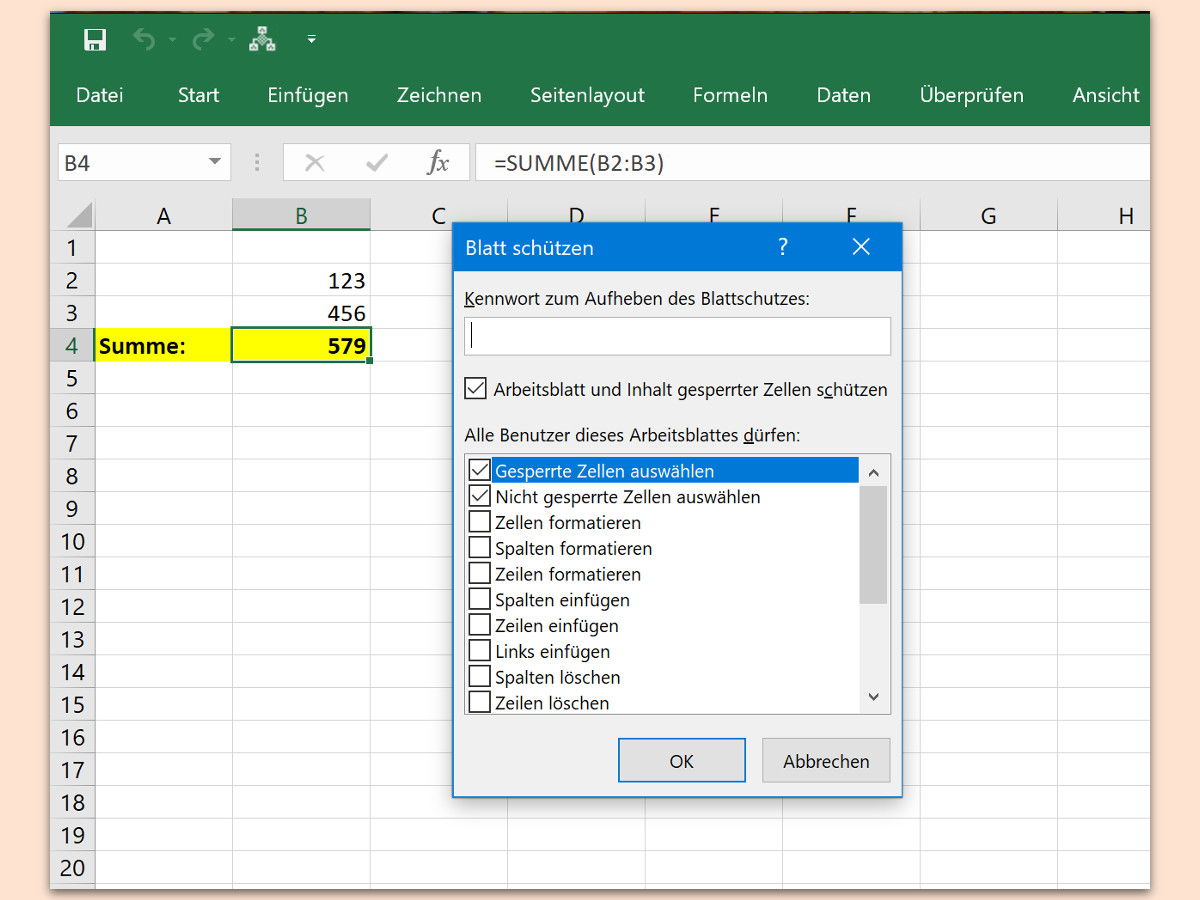The width and height of the screenshot is (1200, 900).
Task: Enable the Links einfügen checkbox
Action: (x=479, y=652)
